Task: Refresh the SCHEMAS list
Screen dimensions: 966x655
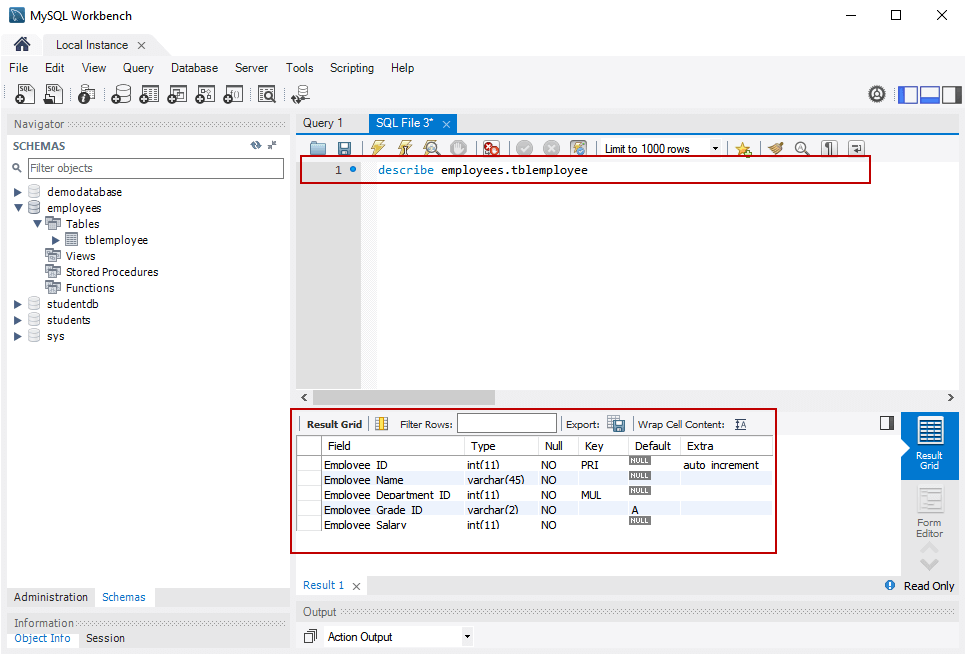Action: [x=256, y=145]
